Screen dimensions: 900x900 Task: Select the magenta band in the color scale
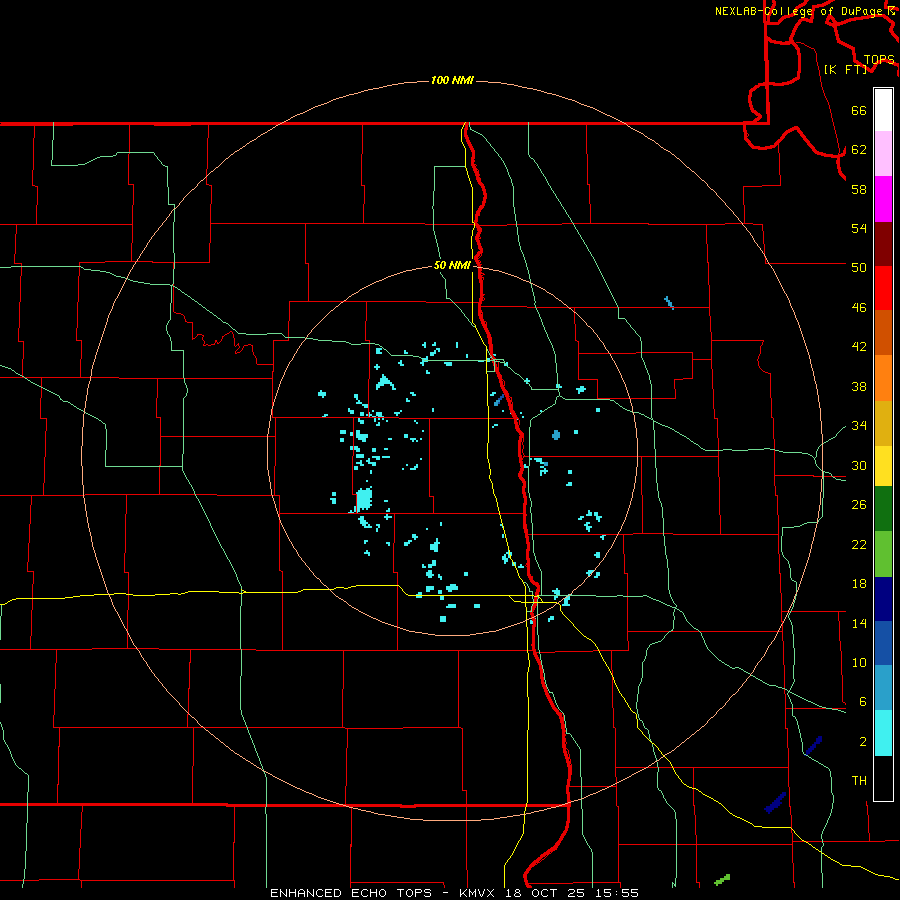tap(883, 199)
